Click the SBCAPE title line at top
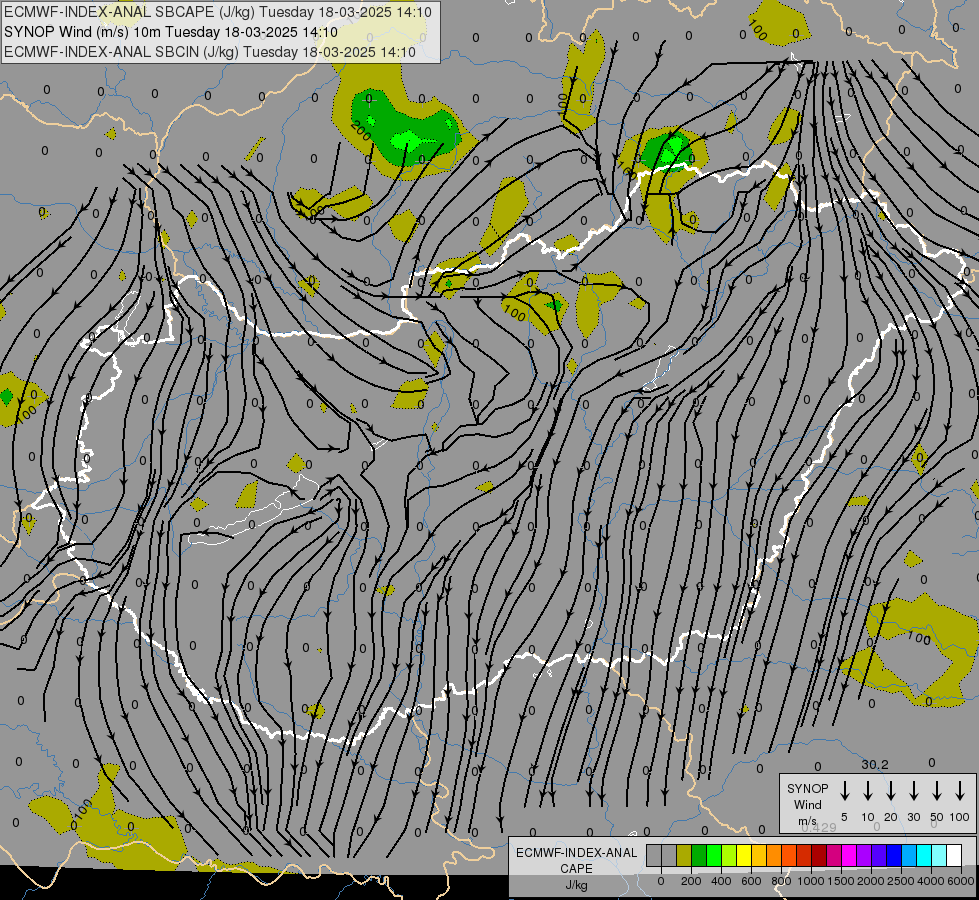Screen dimensions: 979x900 click(217, 12)
